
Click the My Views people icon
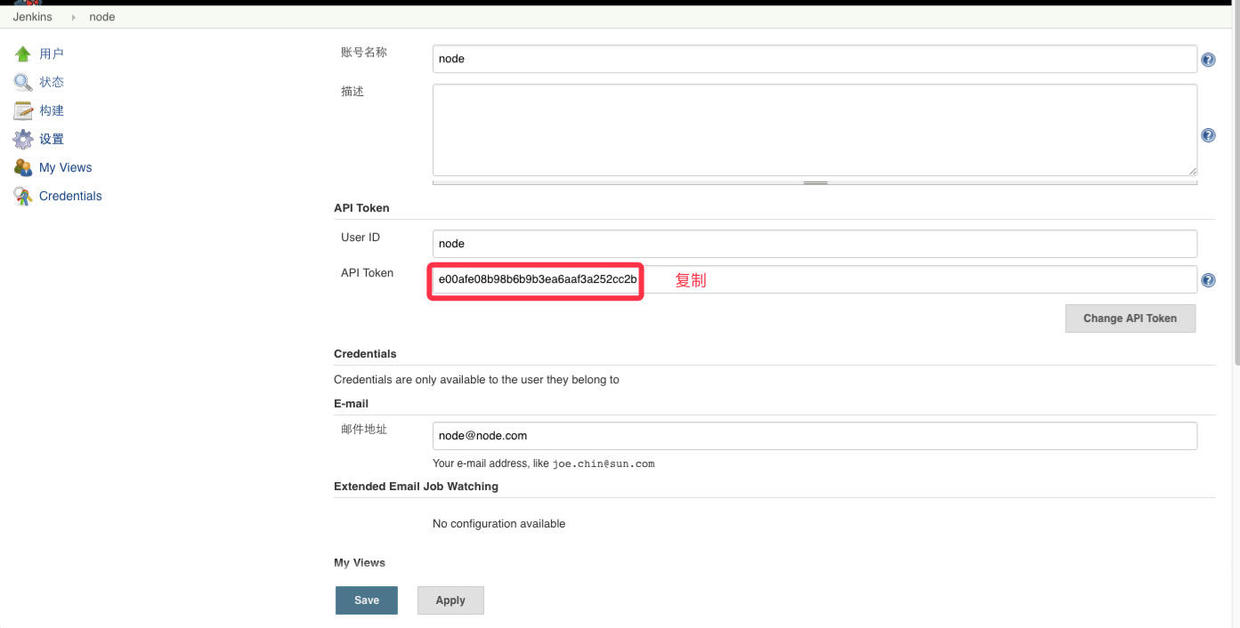tap(23, 168)
